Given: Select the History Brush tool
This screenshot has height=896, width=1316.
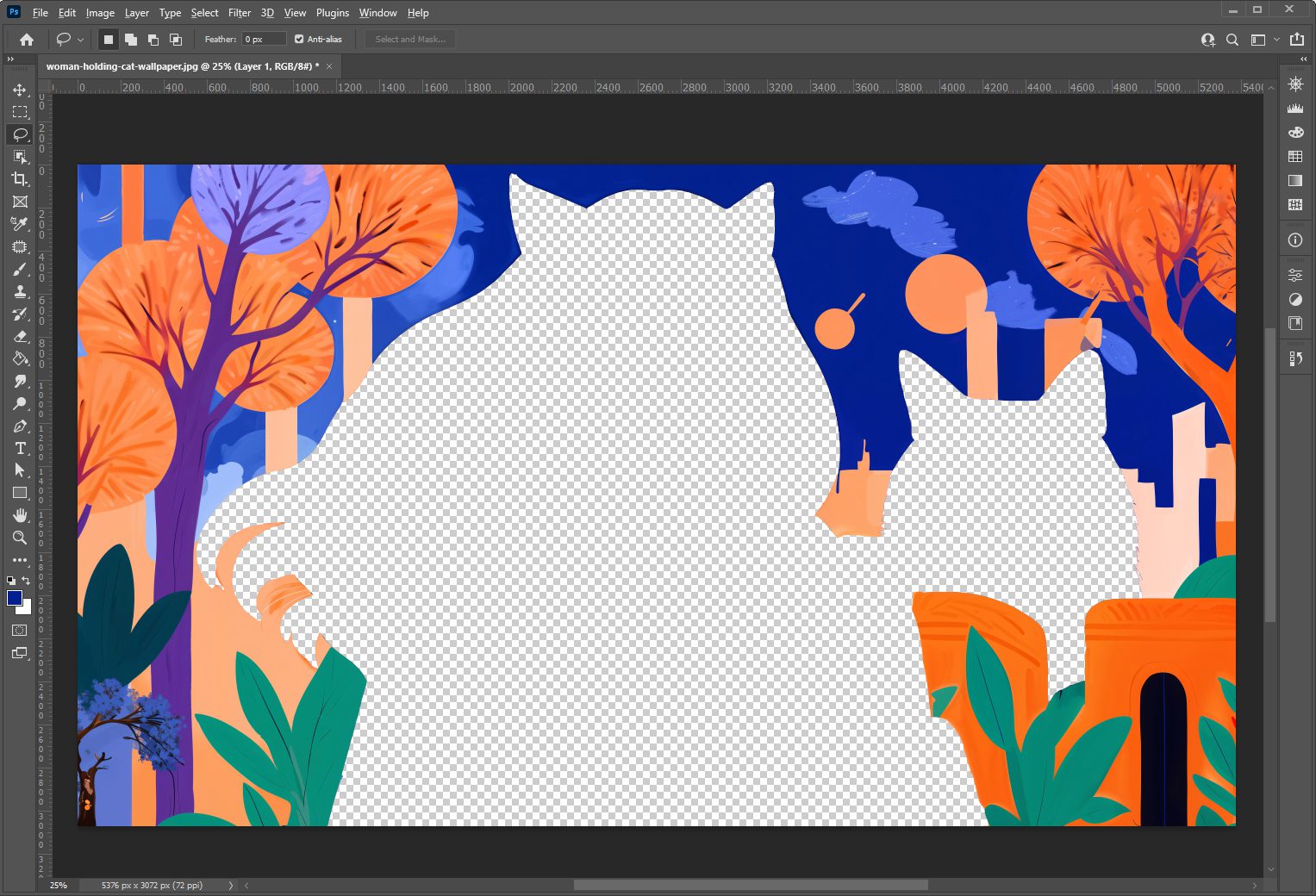Looking at the screenshot, I should 20,314.
